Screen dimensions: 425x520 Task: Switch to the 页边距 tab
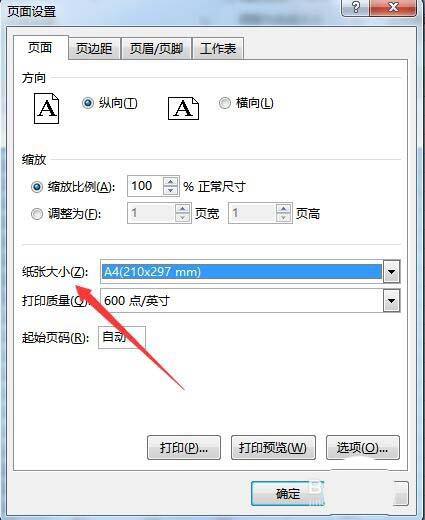pos(94,49)
